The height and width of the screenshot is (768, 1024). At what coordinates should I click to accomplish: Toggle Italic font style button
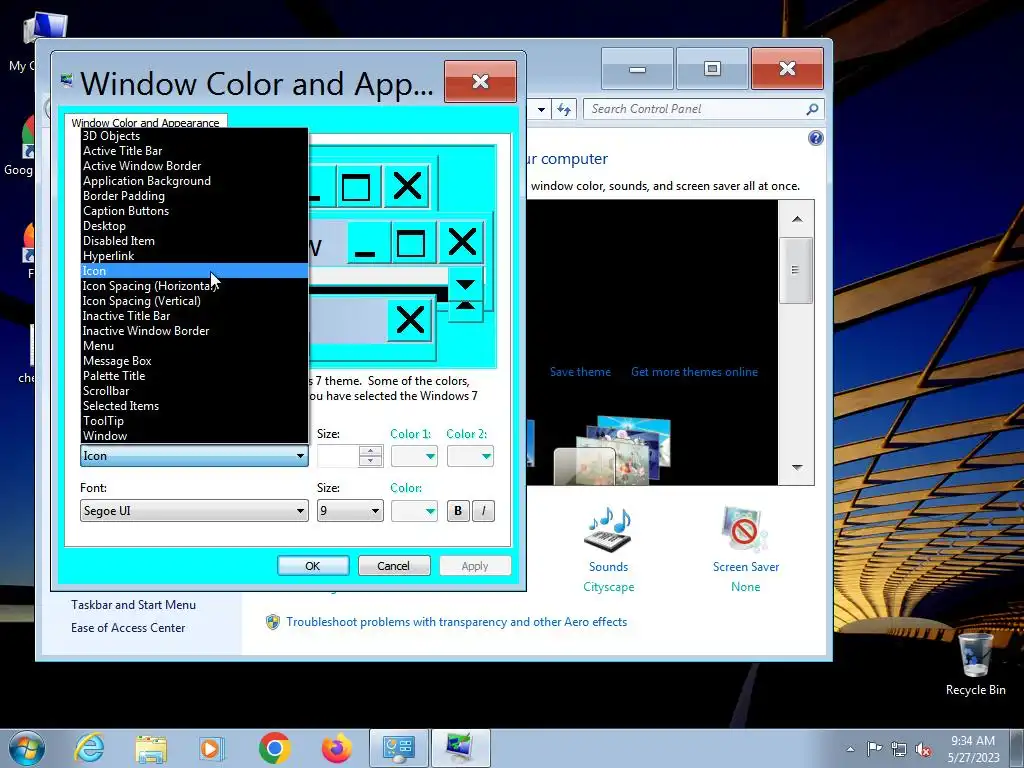pyautogui.click(x=483, y=511)
